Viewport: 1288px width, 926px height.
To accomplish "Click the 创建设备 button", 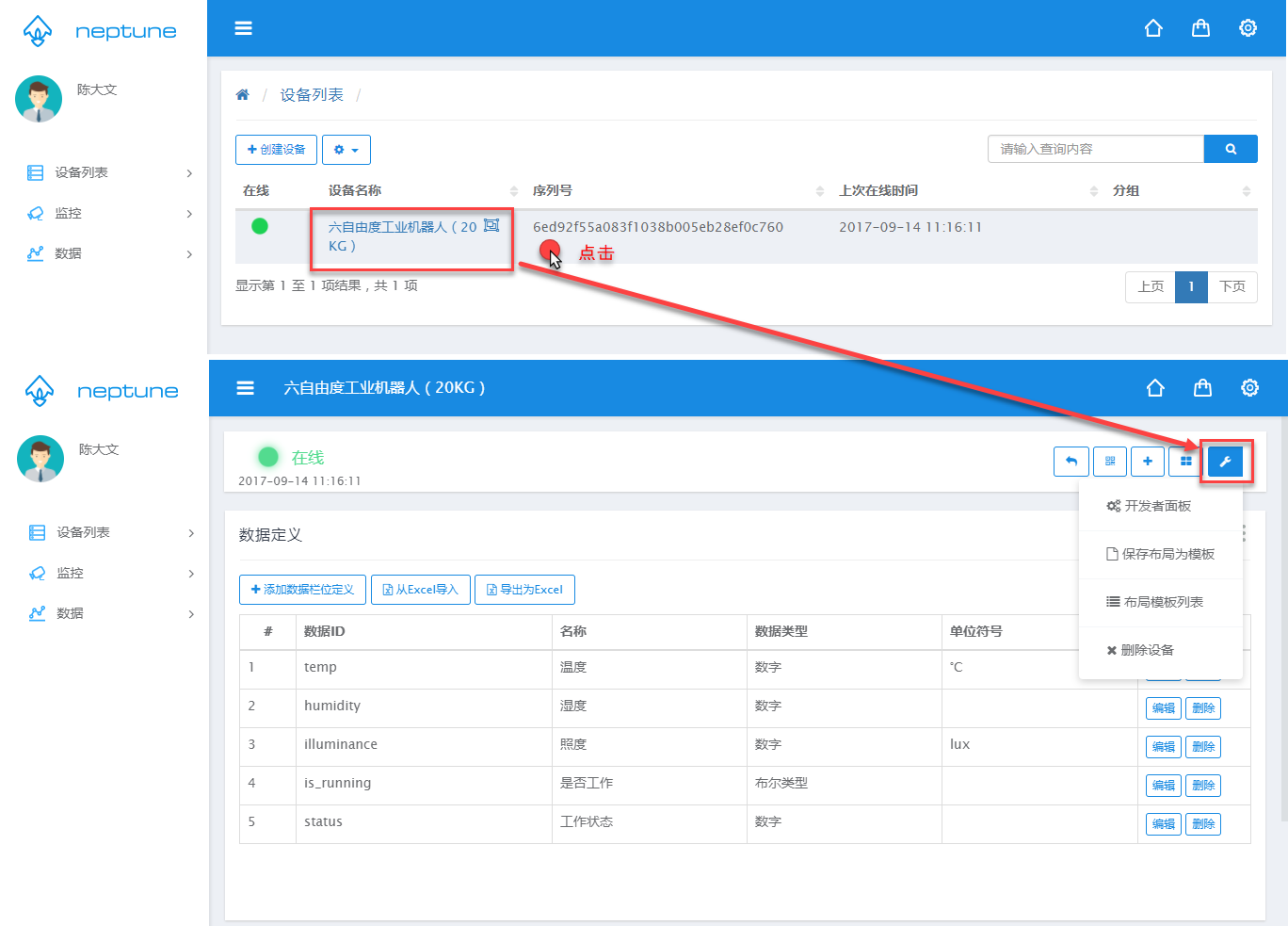I will point(276,150).
